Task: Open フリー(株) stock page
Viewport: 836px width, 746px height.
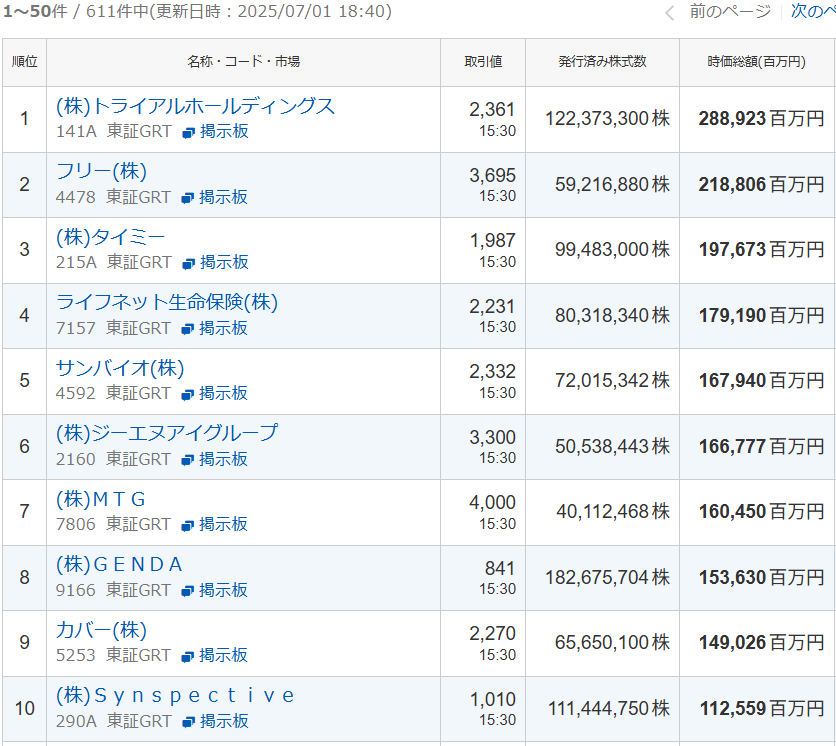Action: point(101,172)
